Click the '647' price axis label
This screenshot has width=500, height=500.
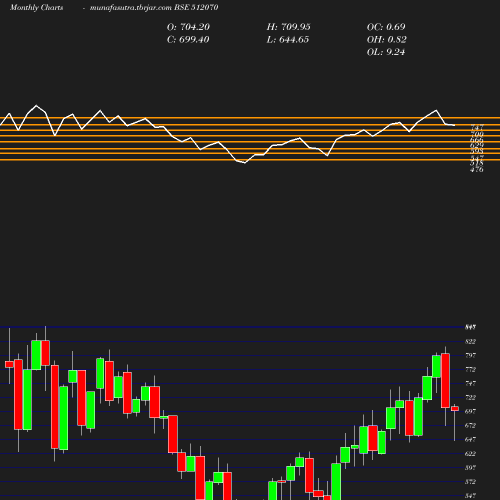(x=470, y=440)
